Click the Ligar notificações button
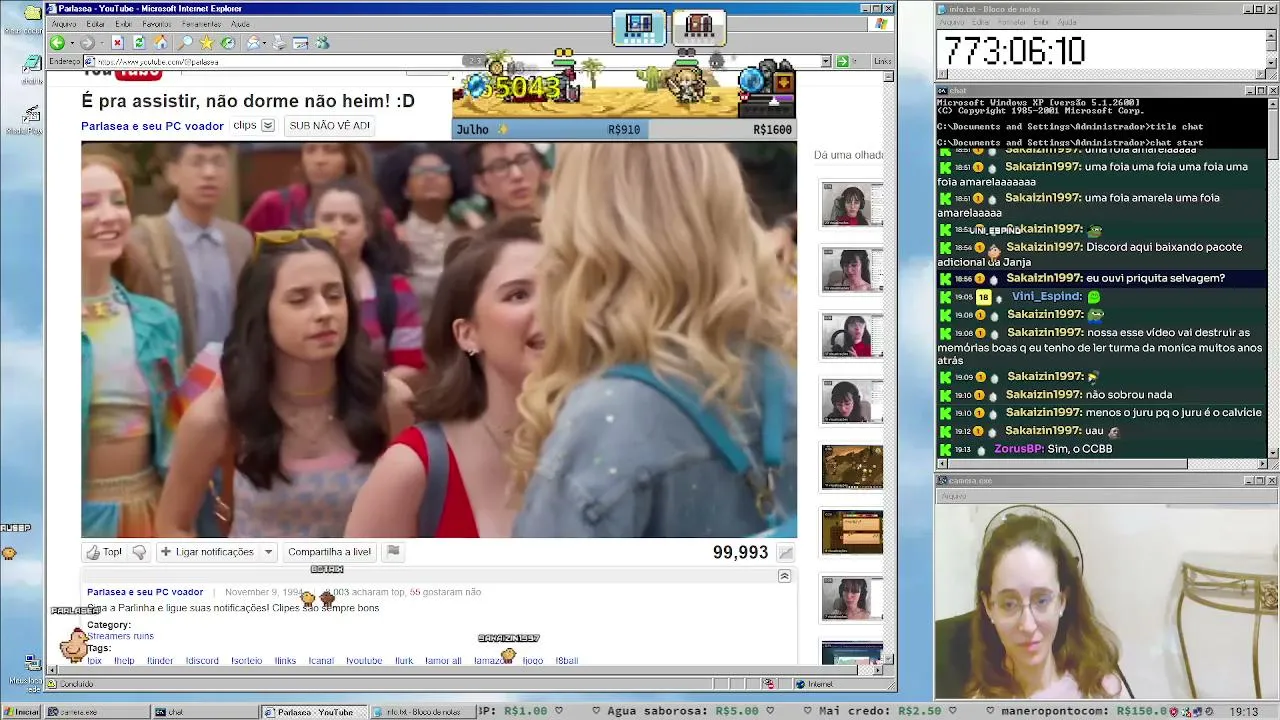The height and width of the screenshot is (720, 1280). point(207,552)
